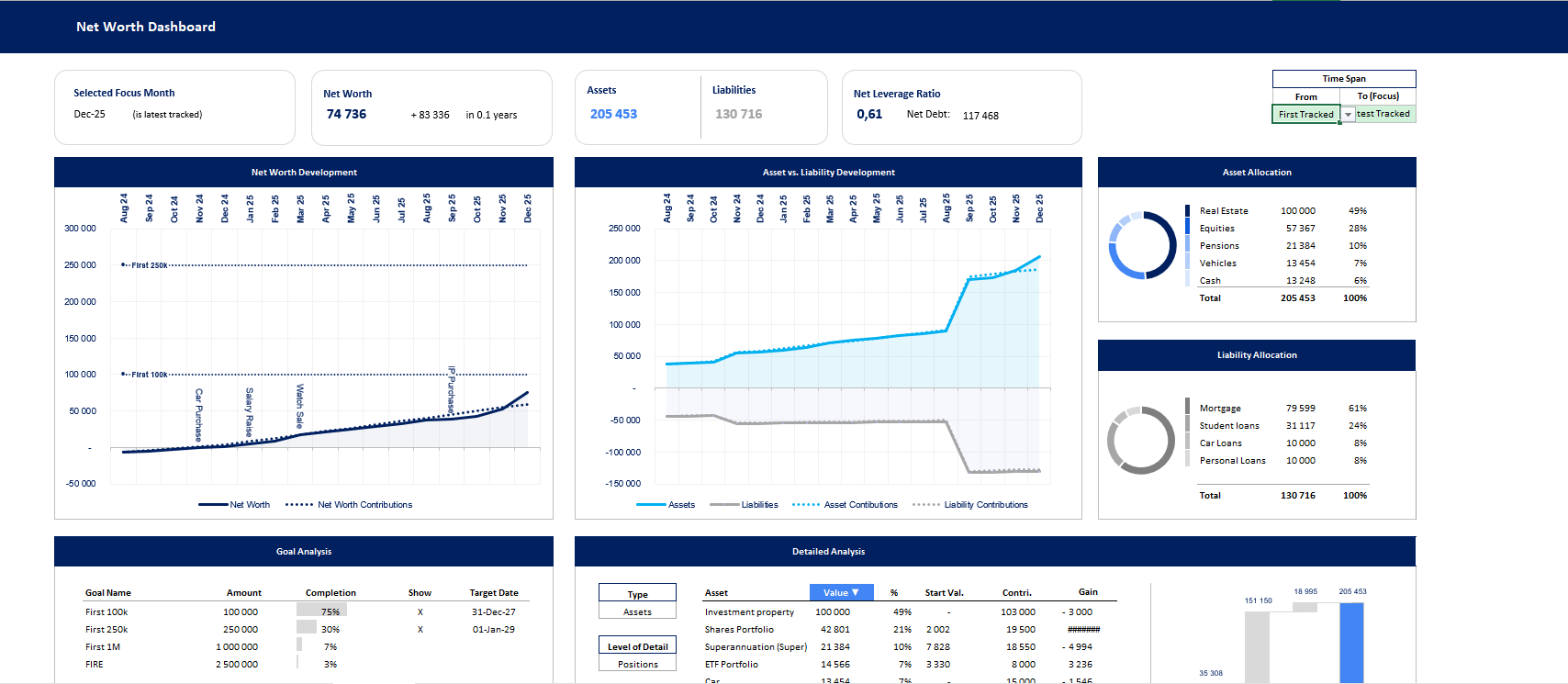Click the 'Liabilities' legend entry in the Asset vs. Liability chart

pos(744,504)
